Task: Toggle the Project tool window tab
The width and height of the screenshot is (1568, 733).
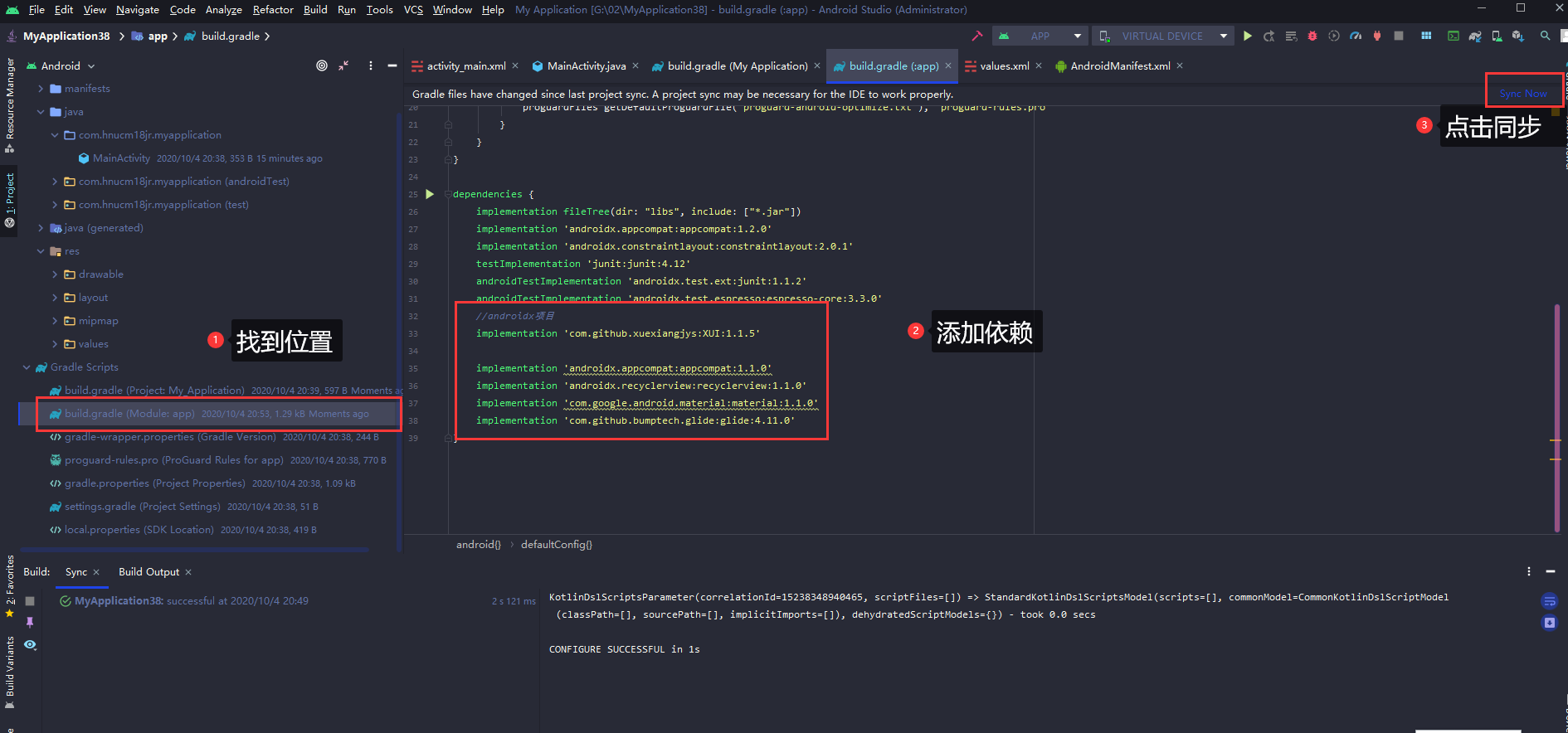Action: pyautogui.click(x=10, y=200)
